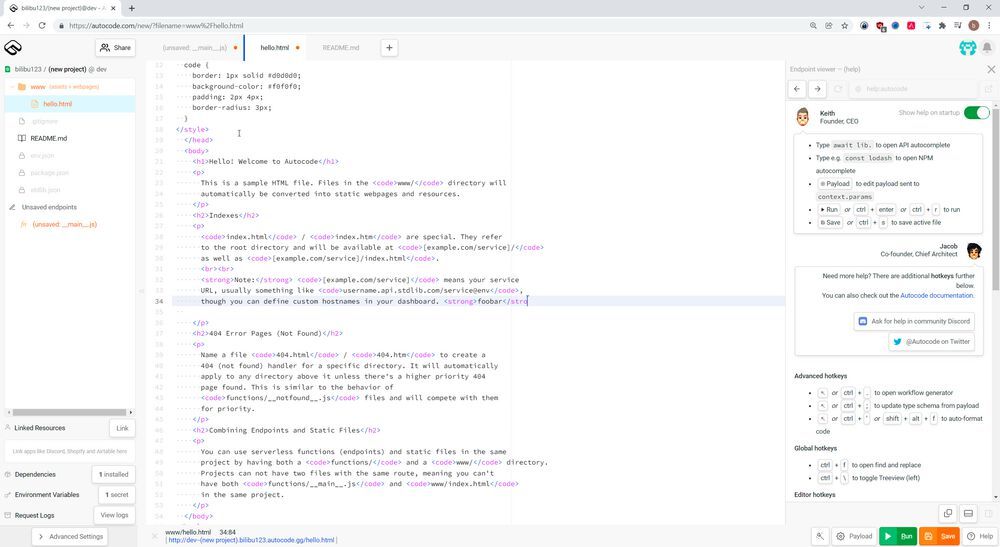Click the Unsaved endpoints pencil icon
1000x547 pixels.
tap(12, 207)
